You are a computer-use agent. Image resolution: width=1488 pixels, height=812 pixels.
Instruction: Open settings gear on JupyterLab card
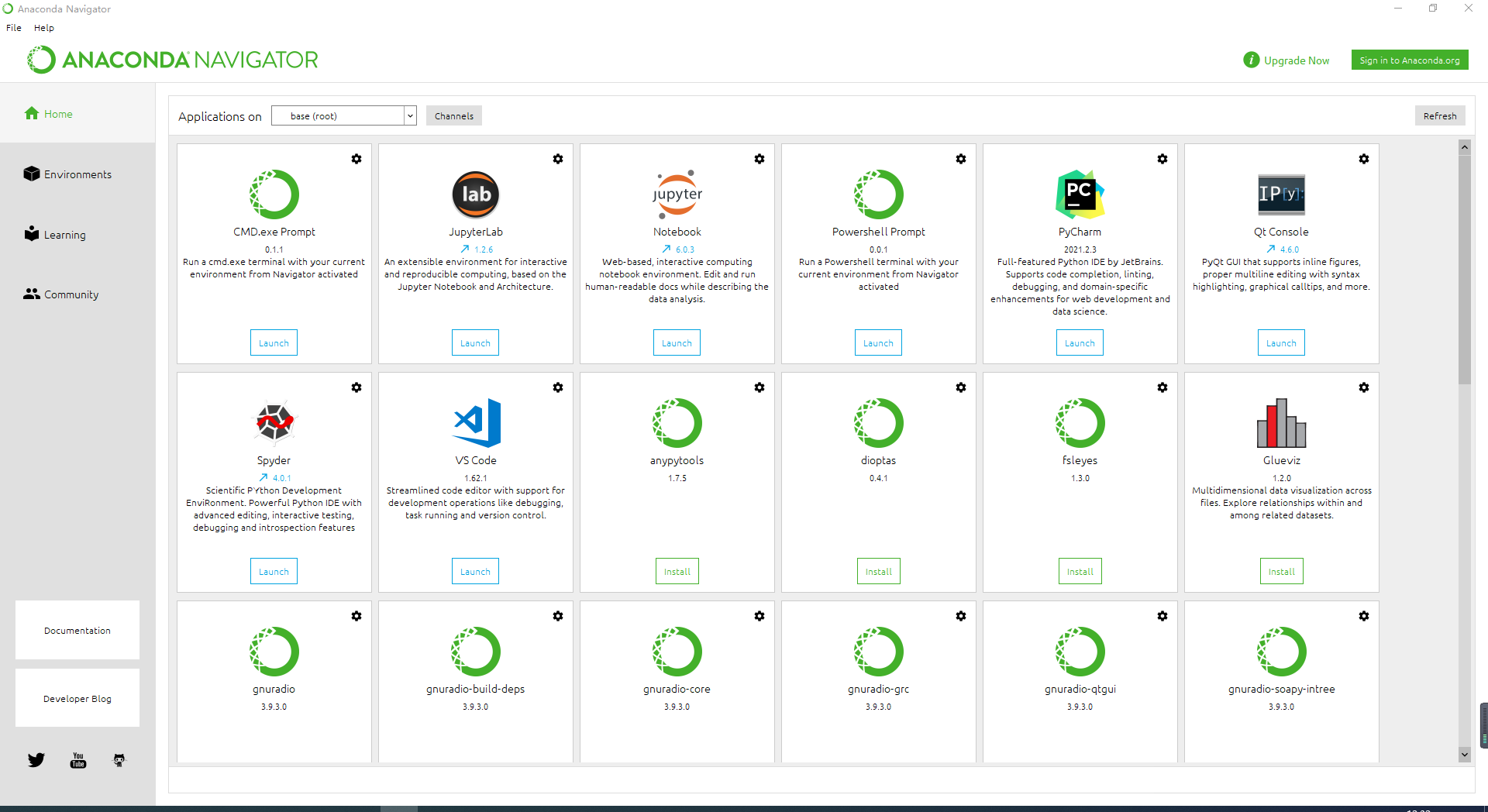tap(558, 159)
